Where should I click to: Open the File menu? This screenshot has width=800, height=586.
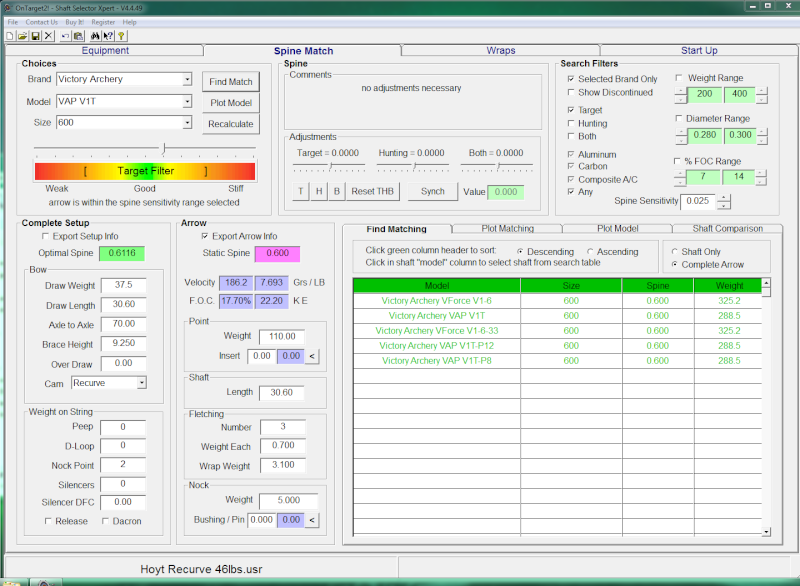click(13, 22)
